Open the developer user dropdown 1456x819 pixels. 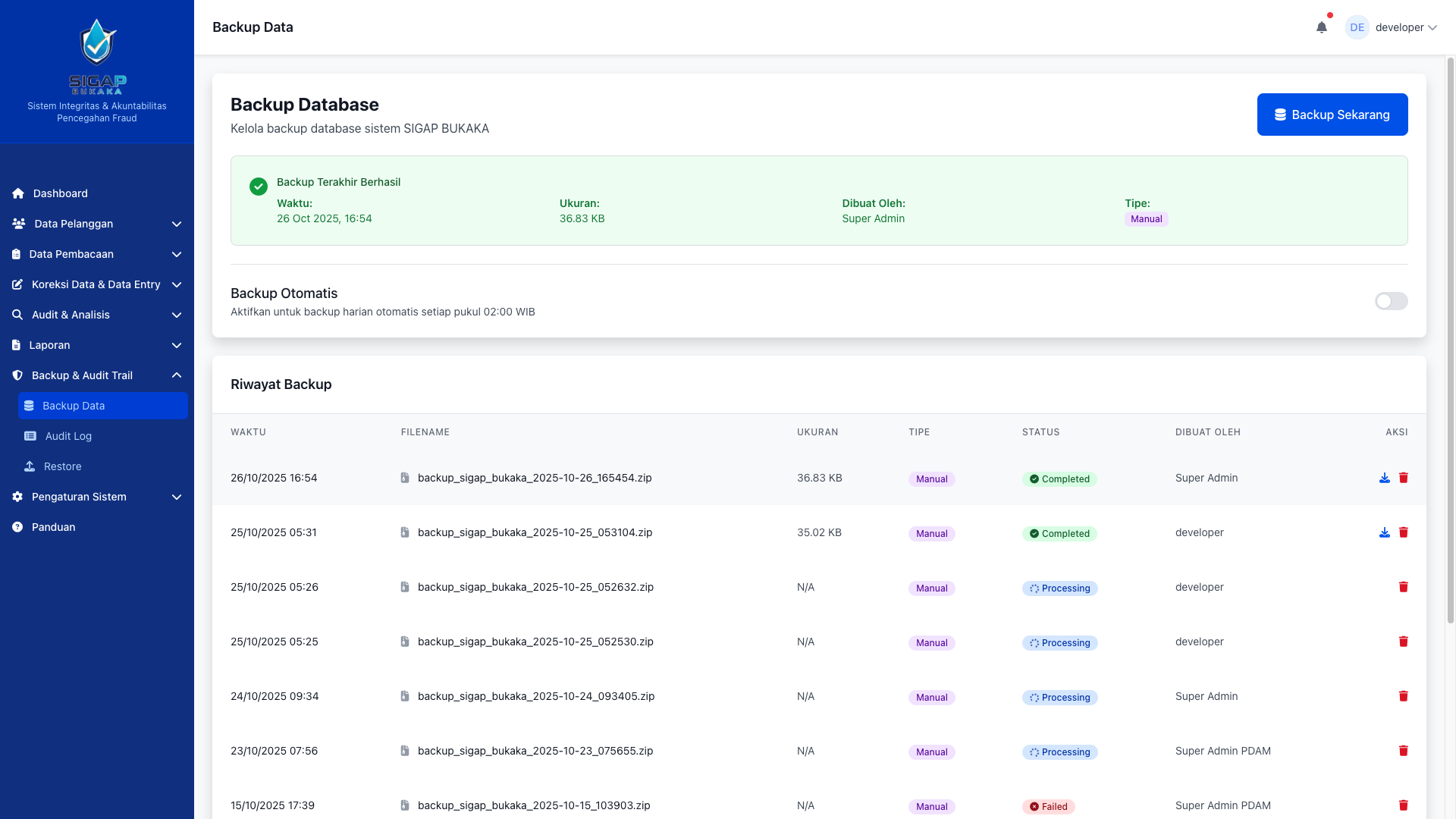(1398, 27)
